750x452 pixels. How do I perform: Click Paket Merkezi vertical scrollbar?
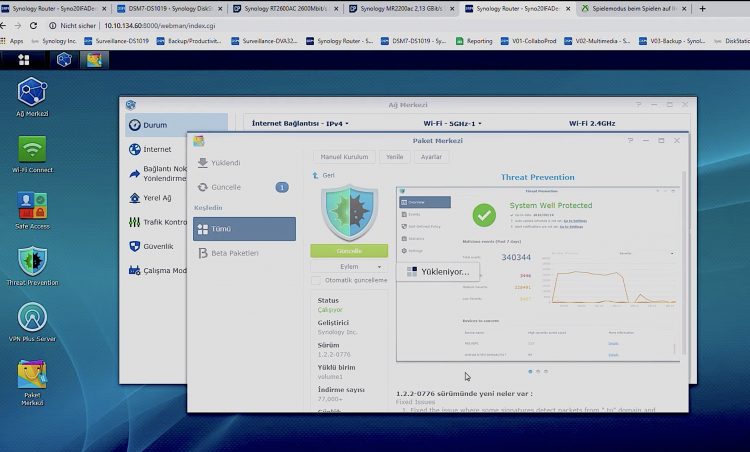coord(684,263)
